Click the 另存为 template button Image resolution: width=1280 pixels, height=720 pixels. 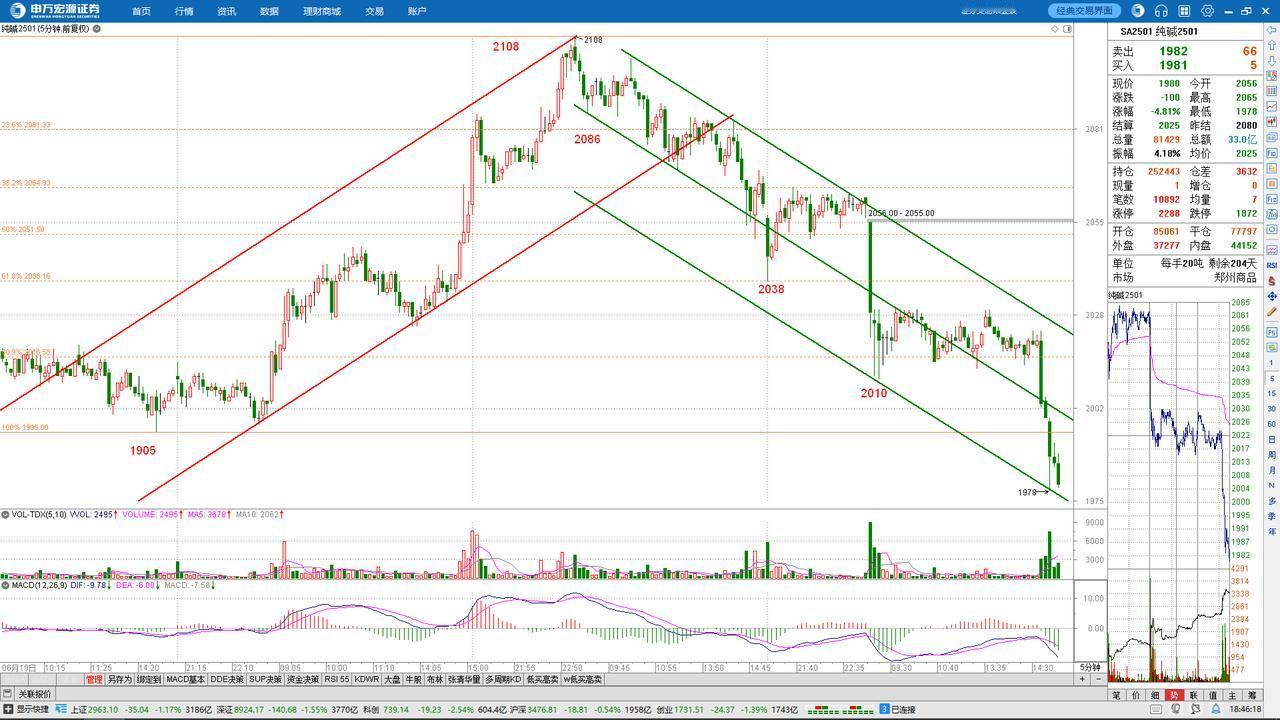coord(120,679)
